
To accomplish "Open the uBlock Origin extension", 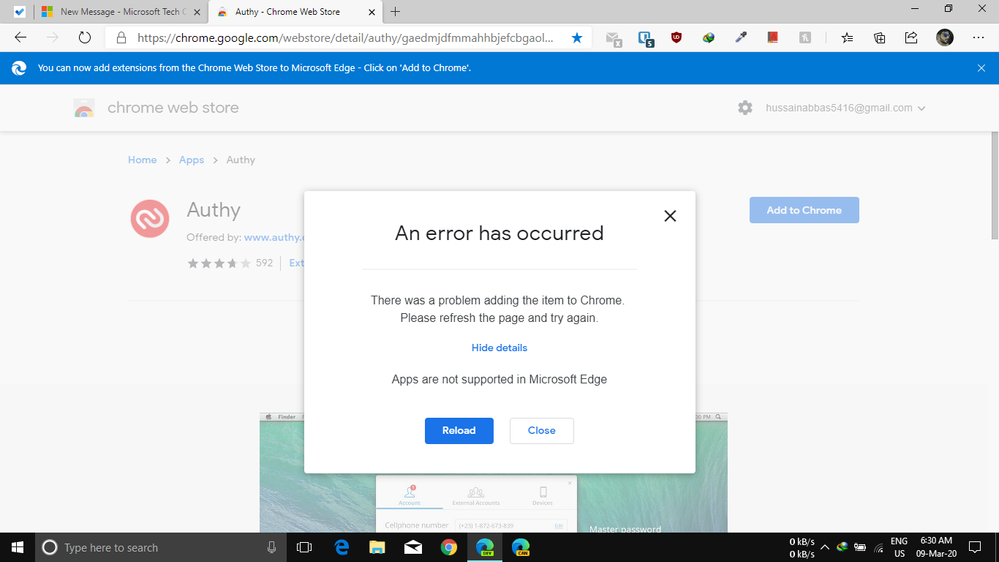I will click(x=677, y=38).
